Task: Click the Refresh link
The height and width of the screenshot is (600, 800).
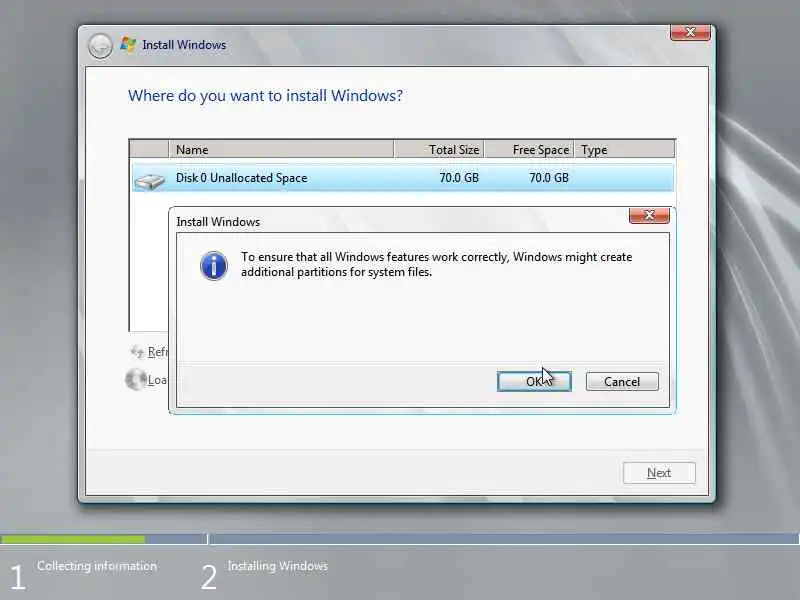Action: click(158, 352)
